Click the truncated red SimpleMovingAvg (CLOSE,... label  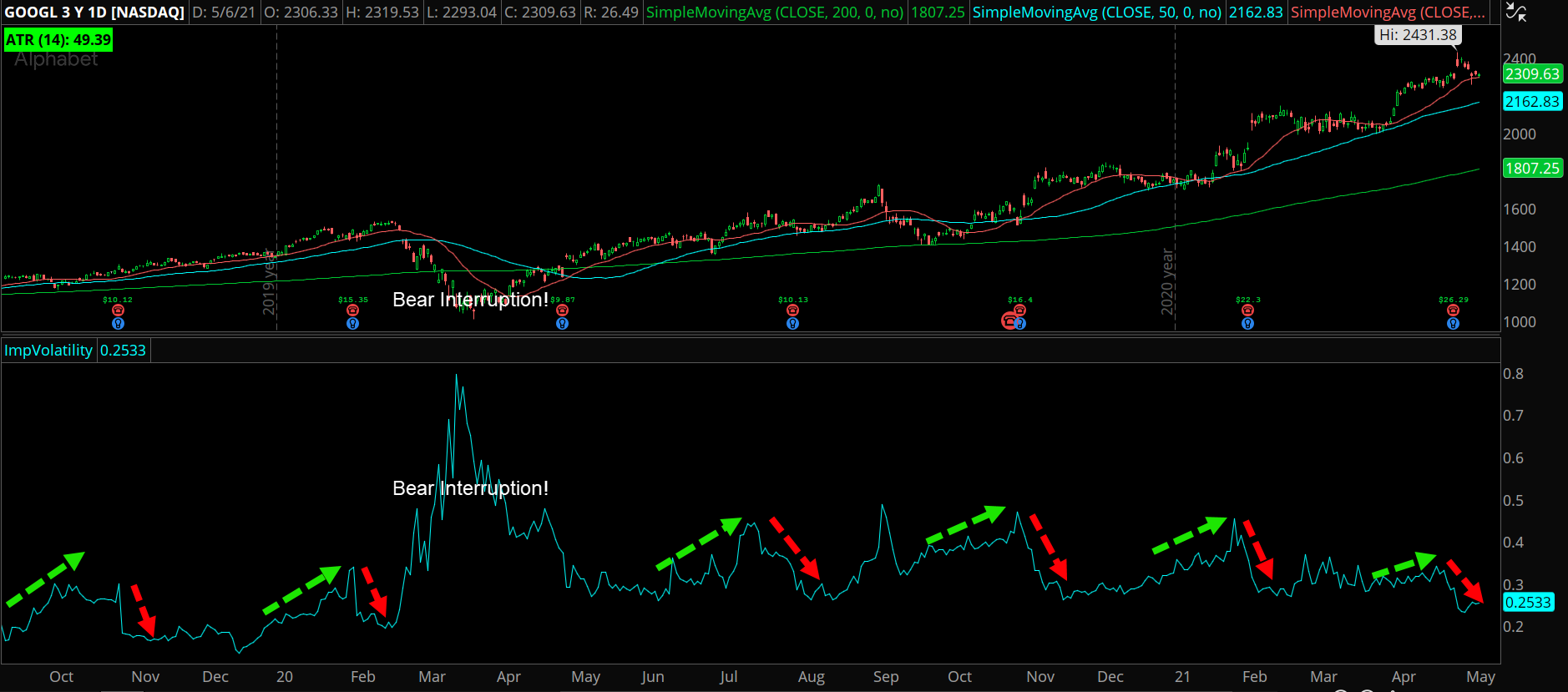click(1388, 13)
